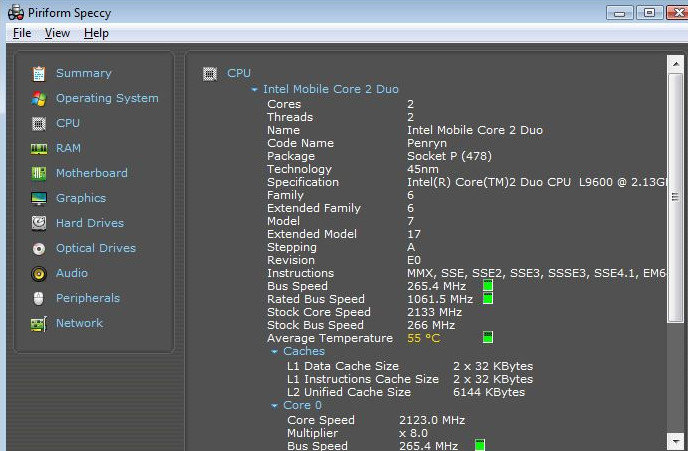Click the Peripherals mouse icon
688x451 pixels.
coord(39,298)
